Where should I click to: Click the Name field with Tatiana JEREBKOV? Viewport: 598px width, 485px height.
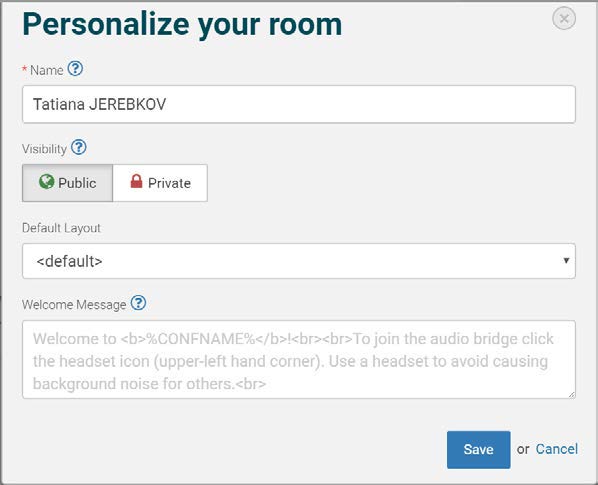click(x=299, y=104)
